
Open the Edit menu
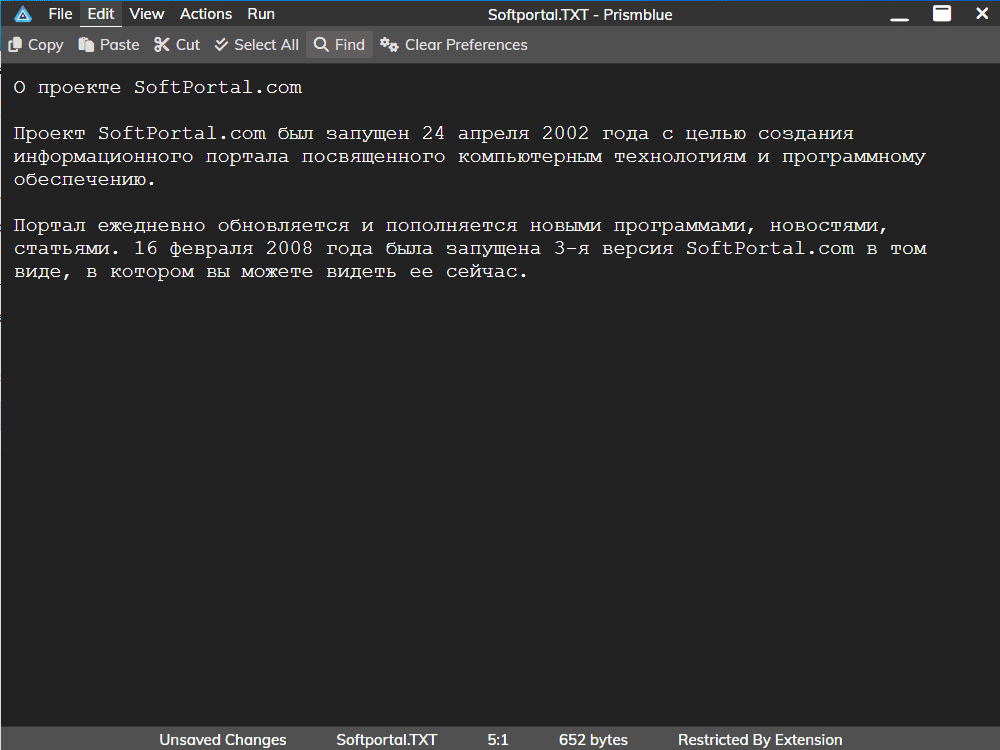click(101, 14)
